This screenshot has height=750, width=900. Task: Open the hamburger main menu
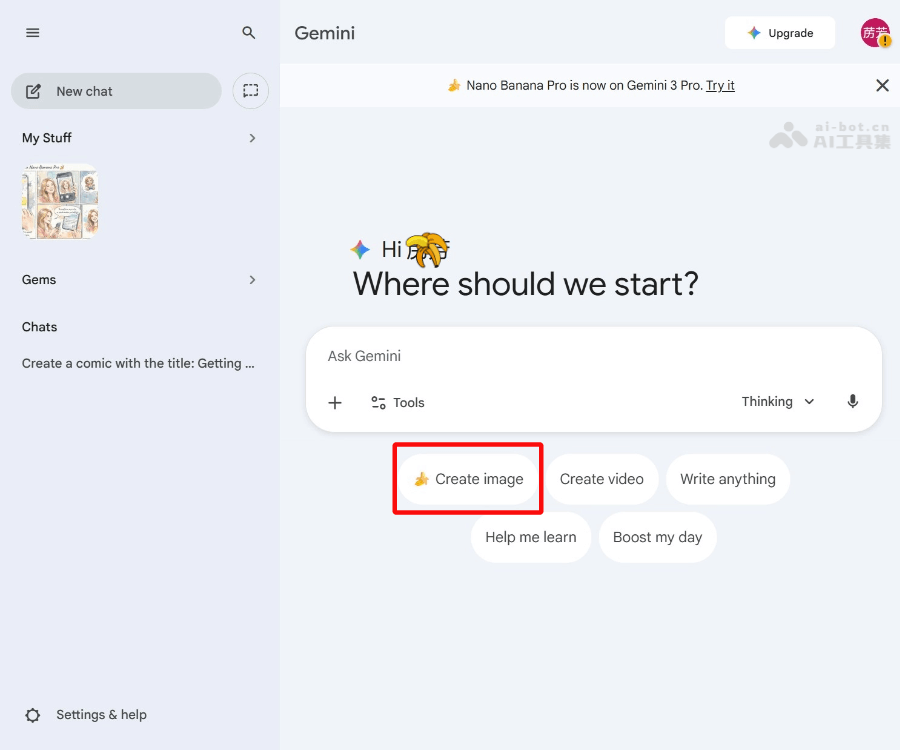click(33, 33)
